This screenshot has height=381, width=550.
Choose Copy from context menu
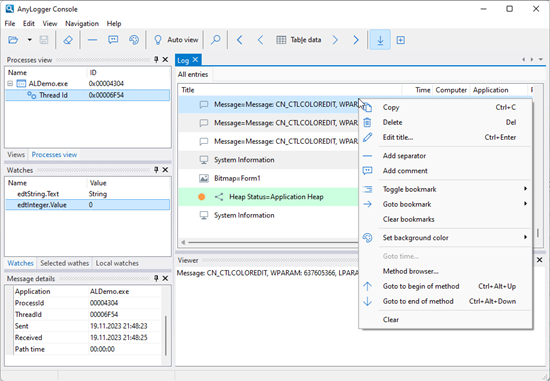coord(445,107)
